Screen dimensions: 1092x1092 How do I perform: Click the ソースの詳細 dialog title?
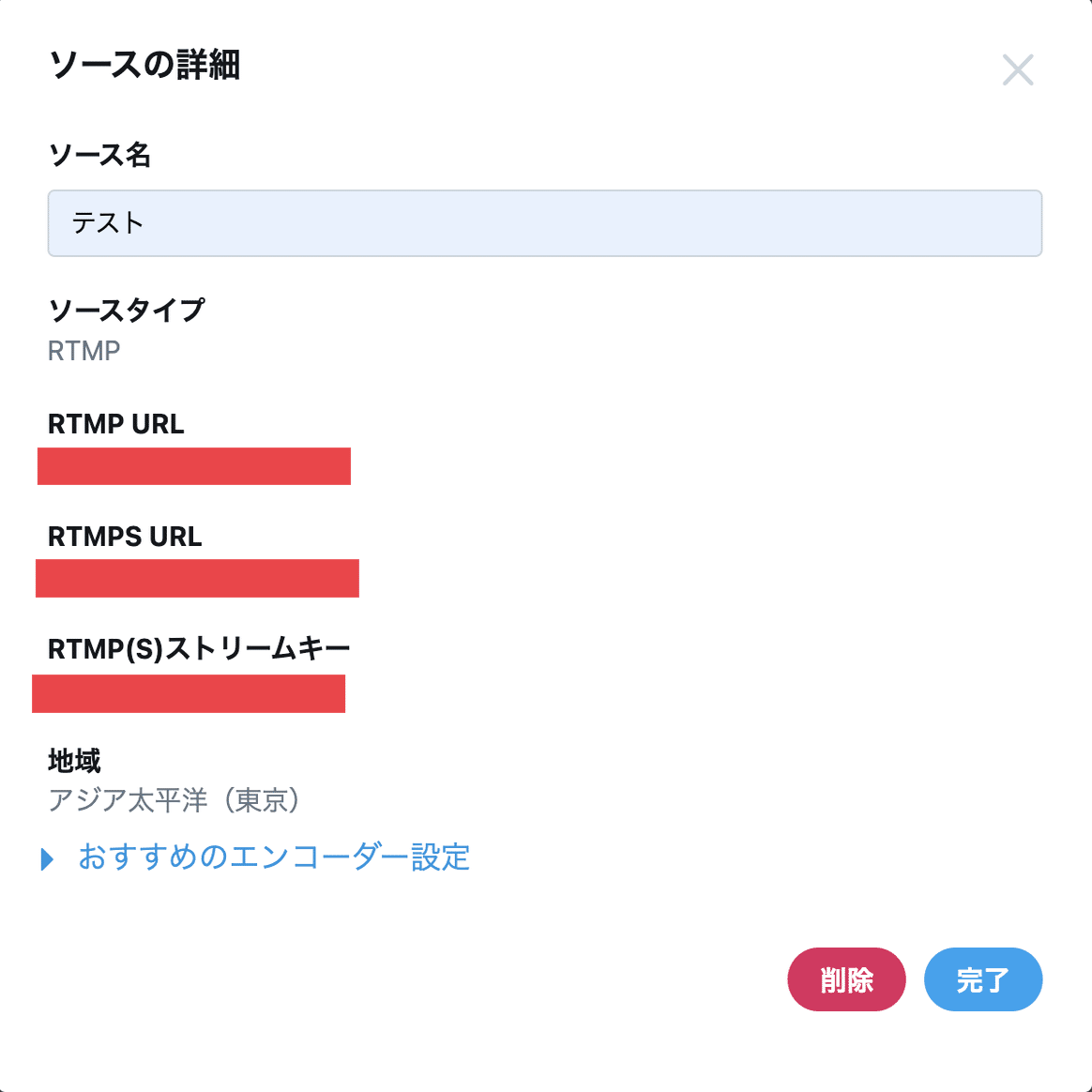(x=145, y=67)
